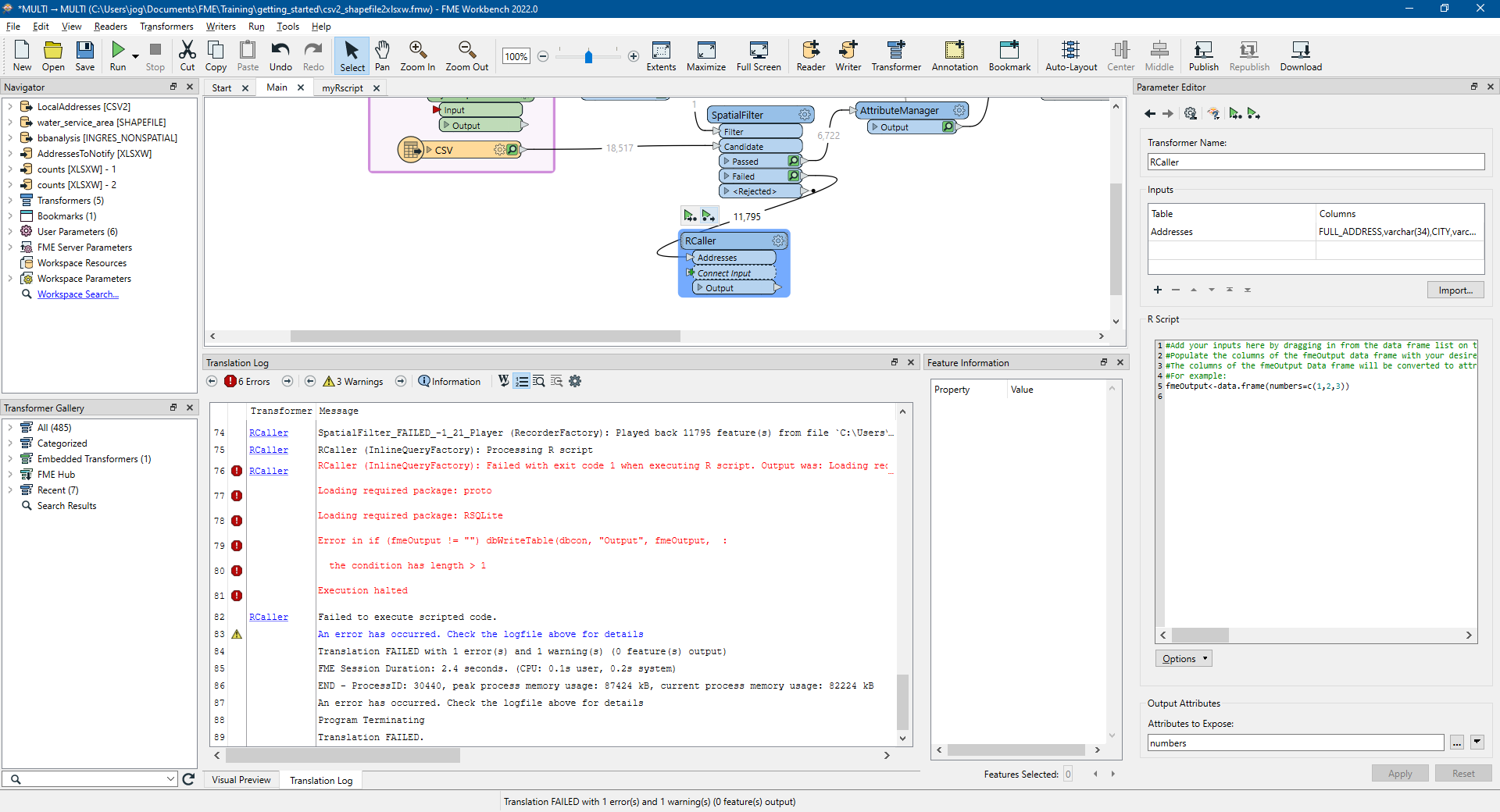Viewport: 1500px width, 812px height.
Task: Open the Workspace Search link
Action: coord(78,294)
